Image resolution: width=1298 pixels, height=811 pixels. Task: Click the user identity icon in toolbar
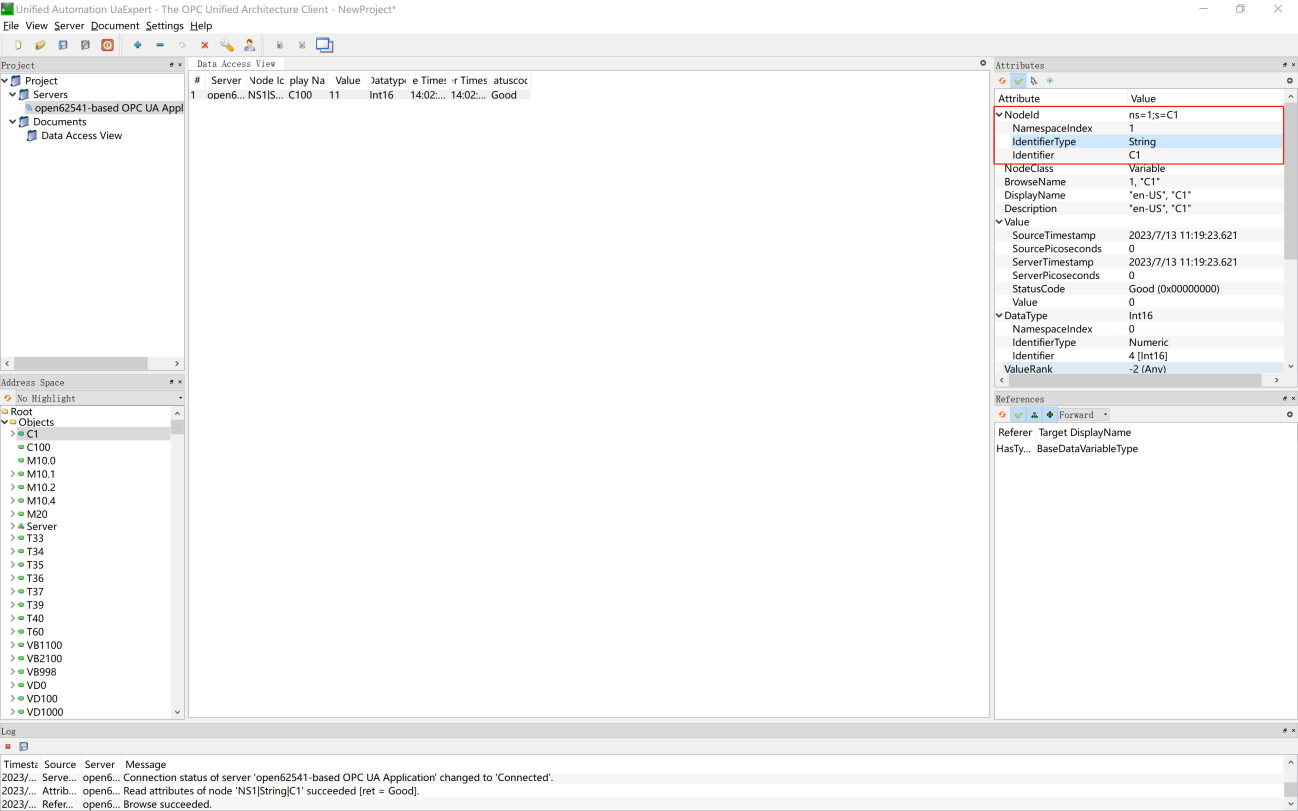tap(249, 45)
